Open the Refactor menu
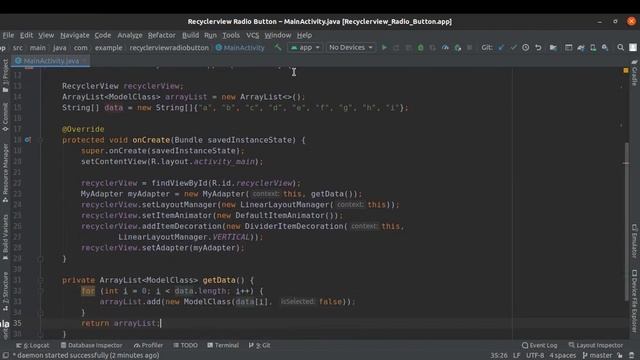 pos(162,35)
